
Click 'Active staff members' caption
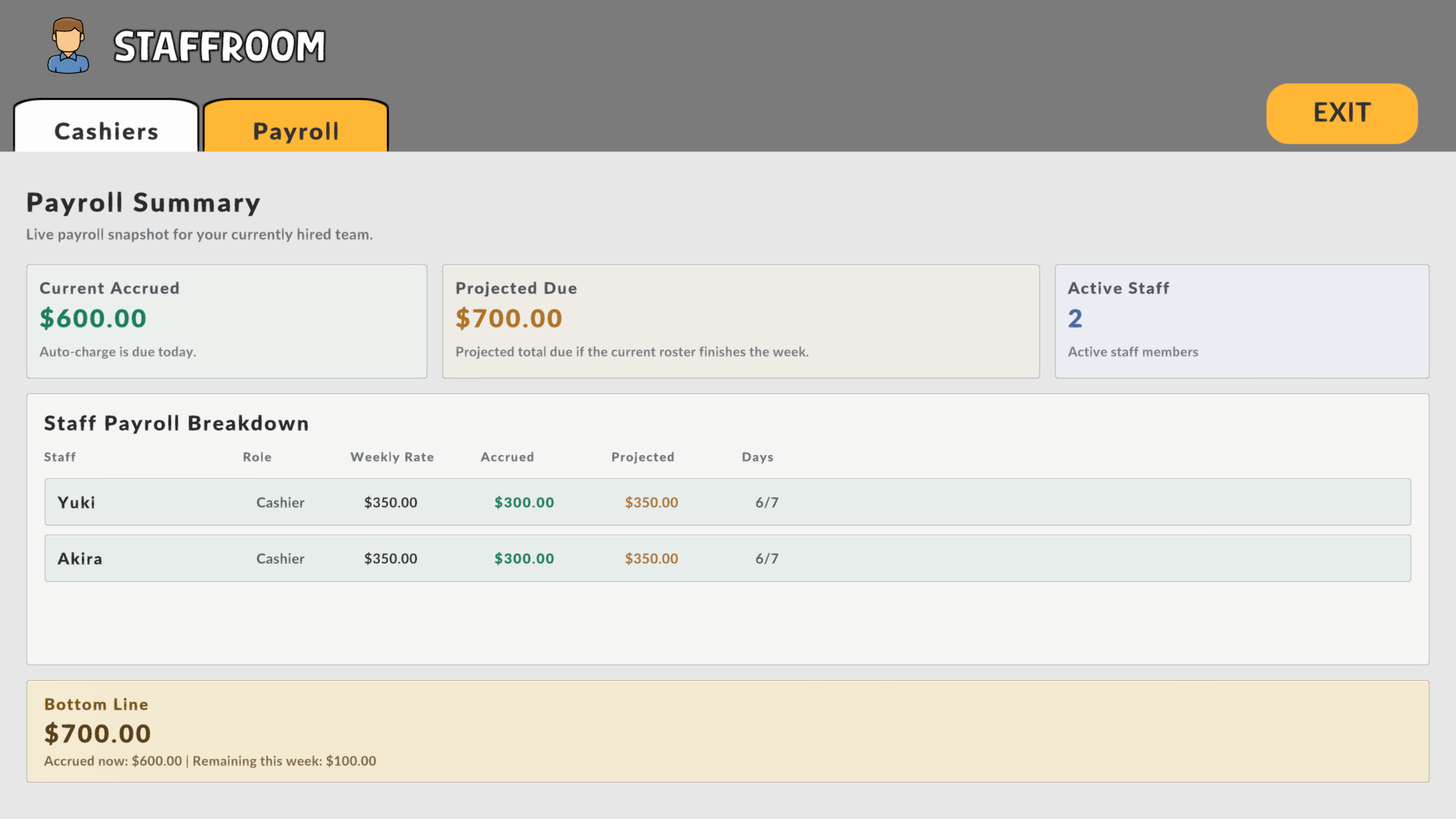point(1133,352)
